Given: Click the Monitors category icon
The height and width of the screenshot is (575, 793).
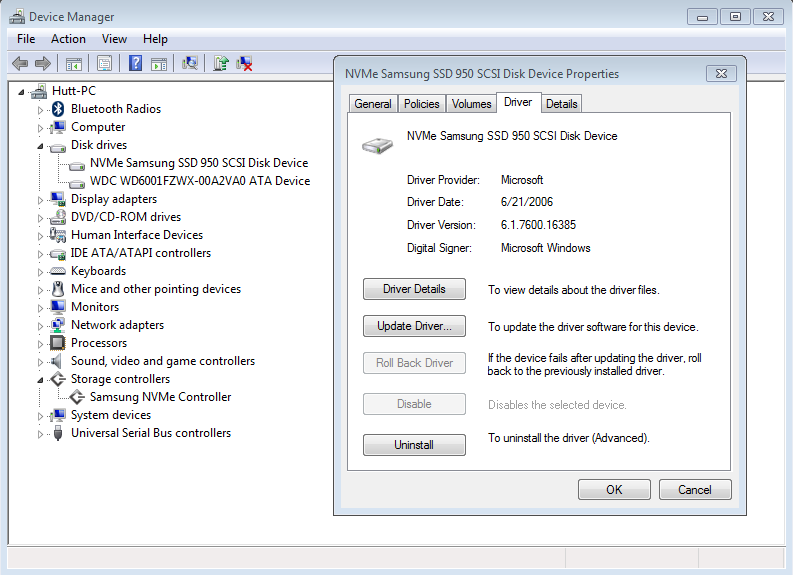Looking at the screenshot, I should 58,307.
